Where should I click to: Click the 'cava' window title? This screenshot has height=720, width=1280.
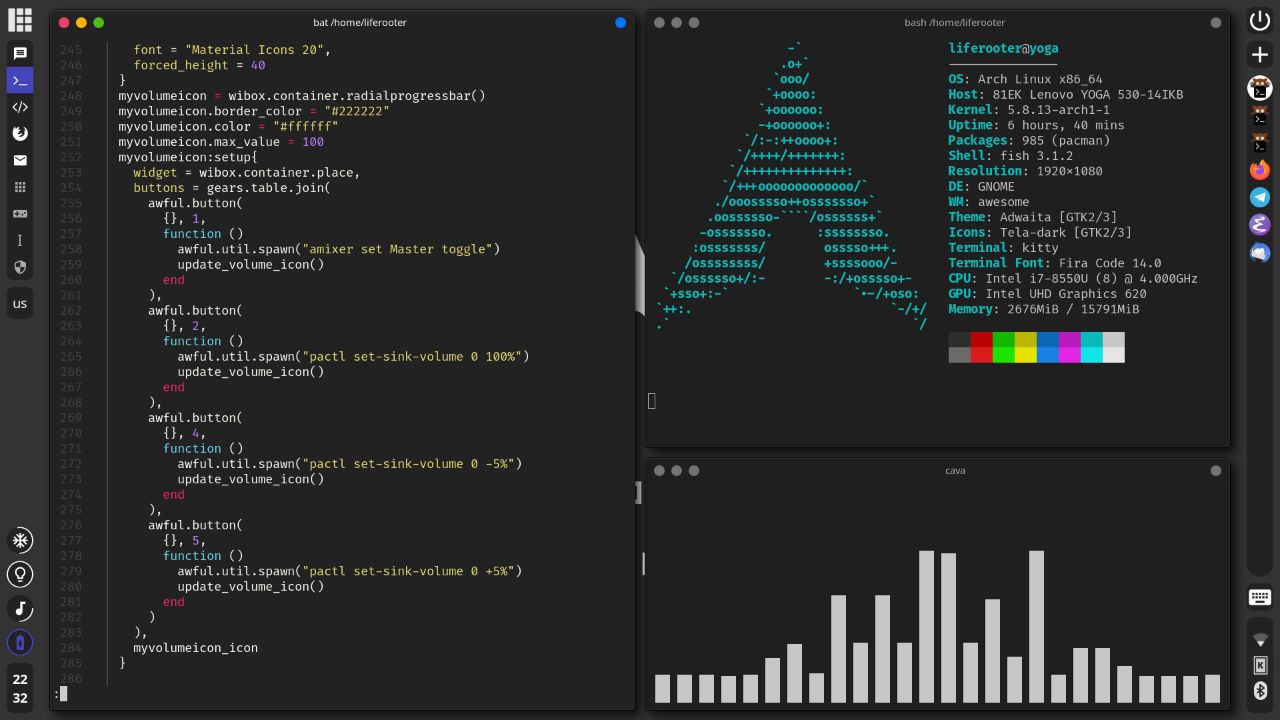(x=955, y=470)
